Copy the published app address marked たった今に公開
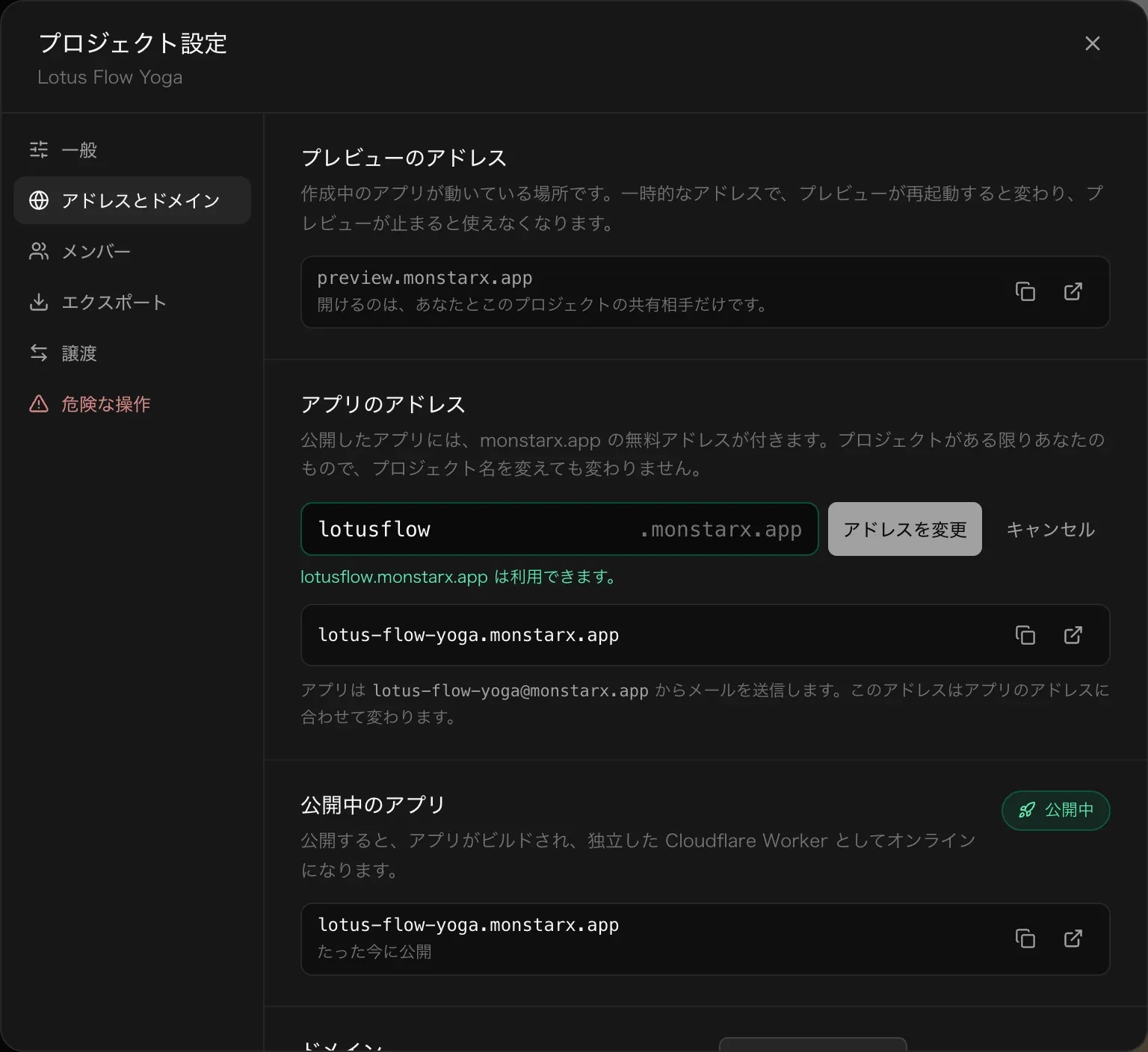The height and width of the screenshot is (1052, 1148). tap(1025, 938)
